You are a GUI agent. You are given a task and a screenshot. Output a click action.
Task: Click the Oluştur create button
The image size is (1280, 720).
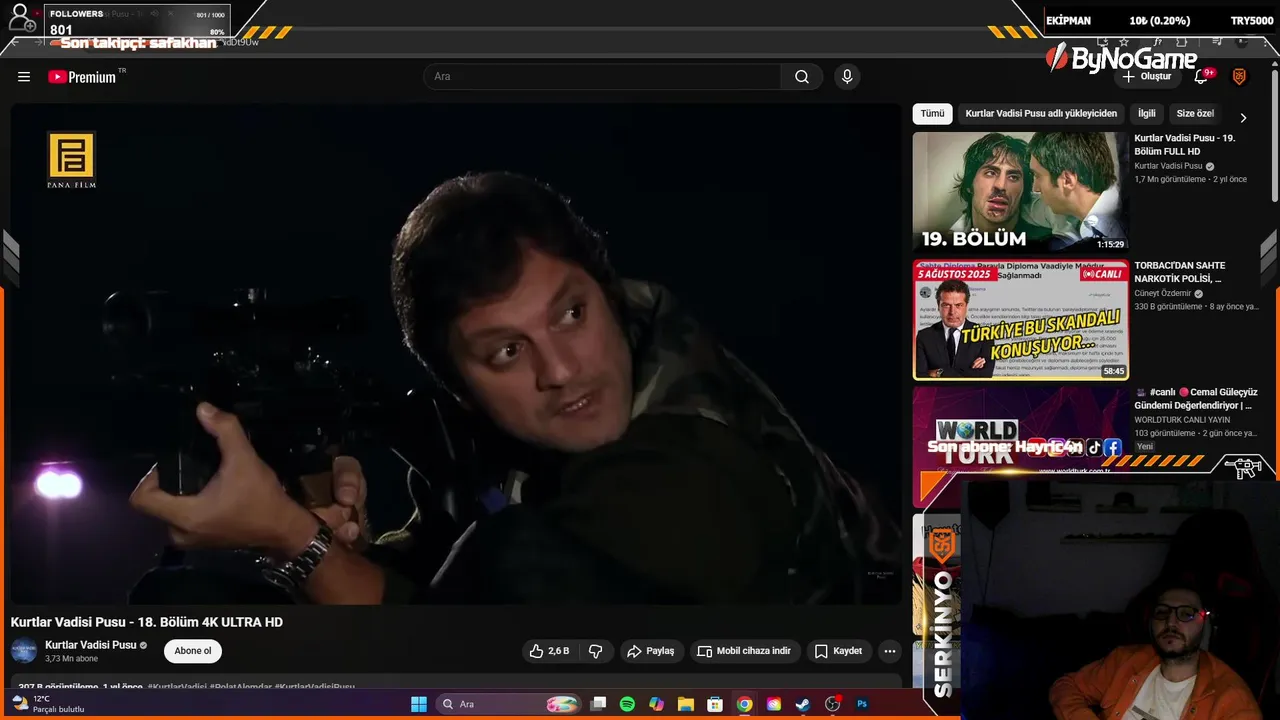click(x=1146, y=77)
